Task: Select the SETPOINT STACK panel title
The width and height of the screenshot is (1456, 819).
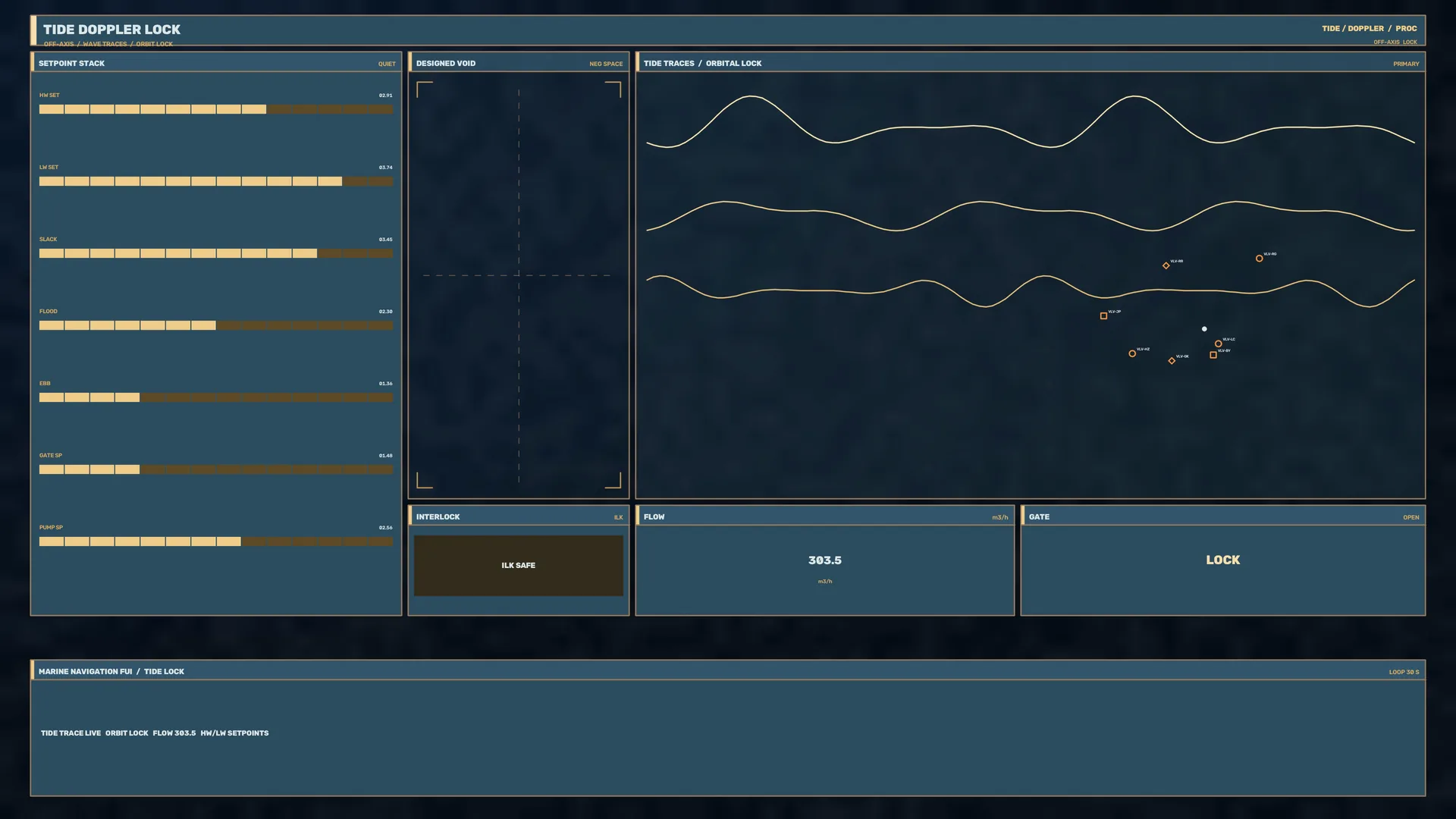Action: [x=71, y=63]
